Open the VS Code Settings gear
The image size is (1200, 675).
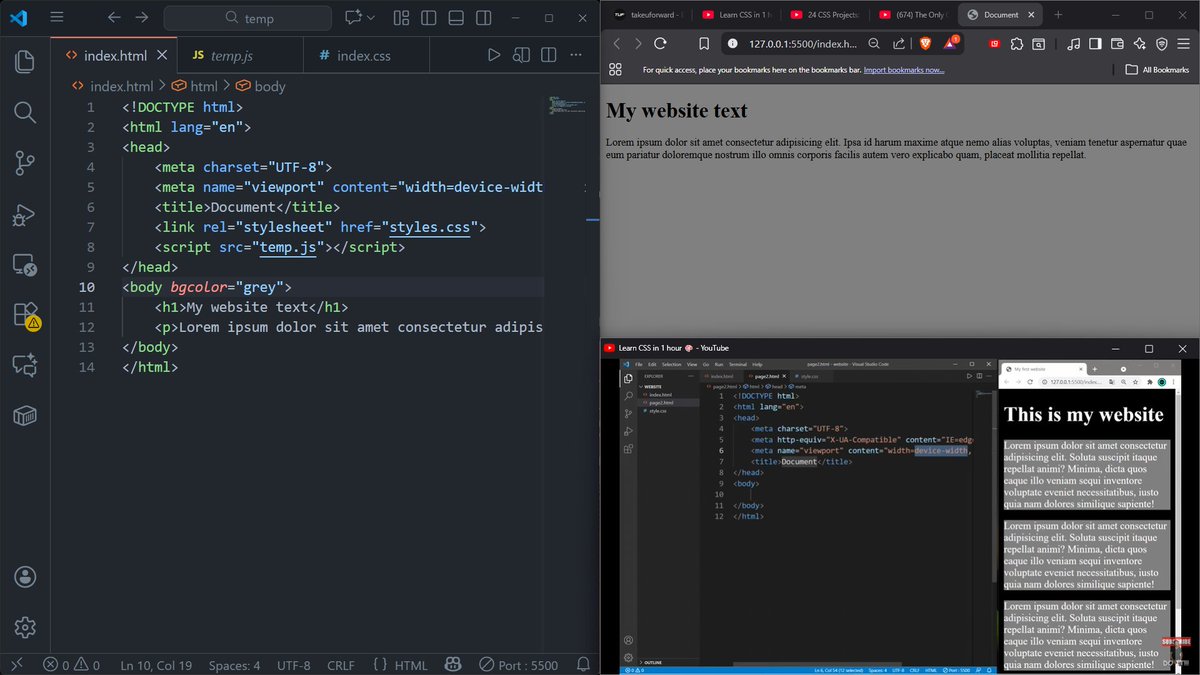coord(25,628)
